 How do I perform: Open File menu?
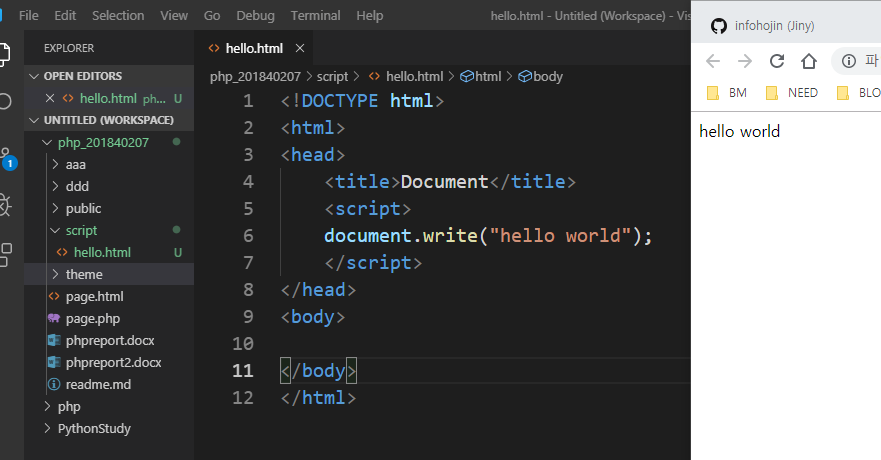[x=29, y=16]
